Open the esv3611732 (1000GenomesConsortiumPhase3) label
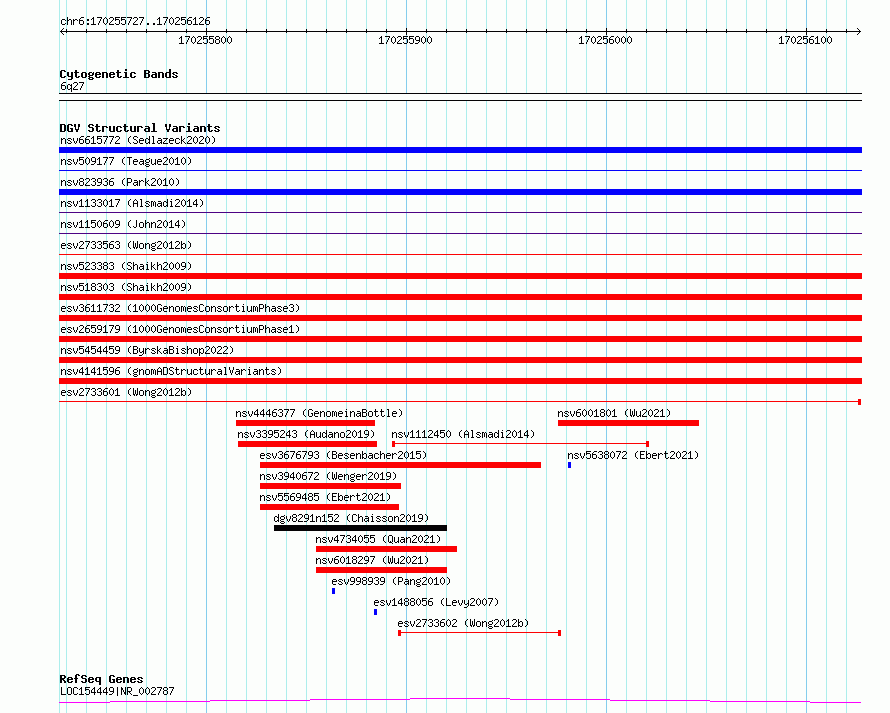This screenshot has width=890, height=713. pyautogui.click(x=180, y=308)
